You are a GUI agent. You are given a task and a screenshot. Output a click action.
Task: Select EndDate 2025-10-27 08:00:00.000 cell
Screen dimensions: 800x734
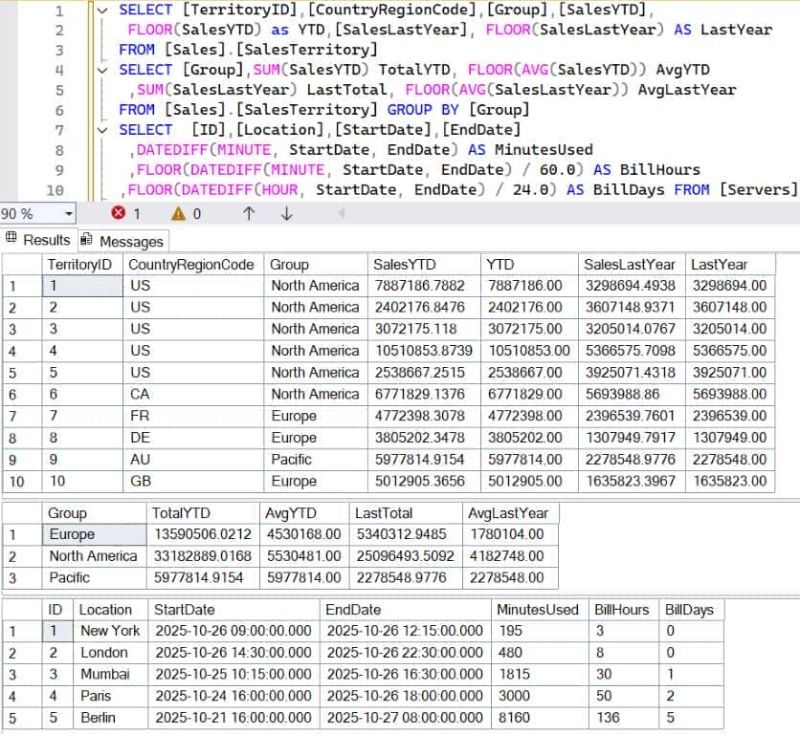[406, 718]
